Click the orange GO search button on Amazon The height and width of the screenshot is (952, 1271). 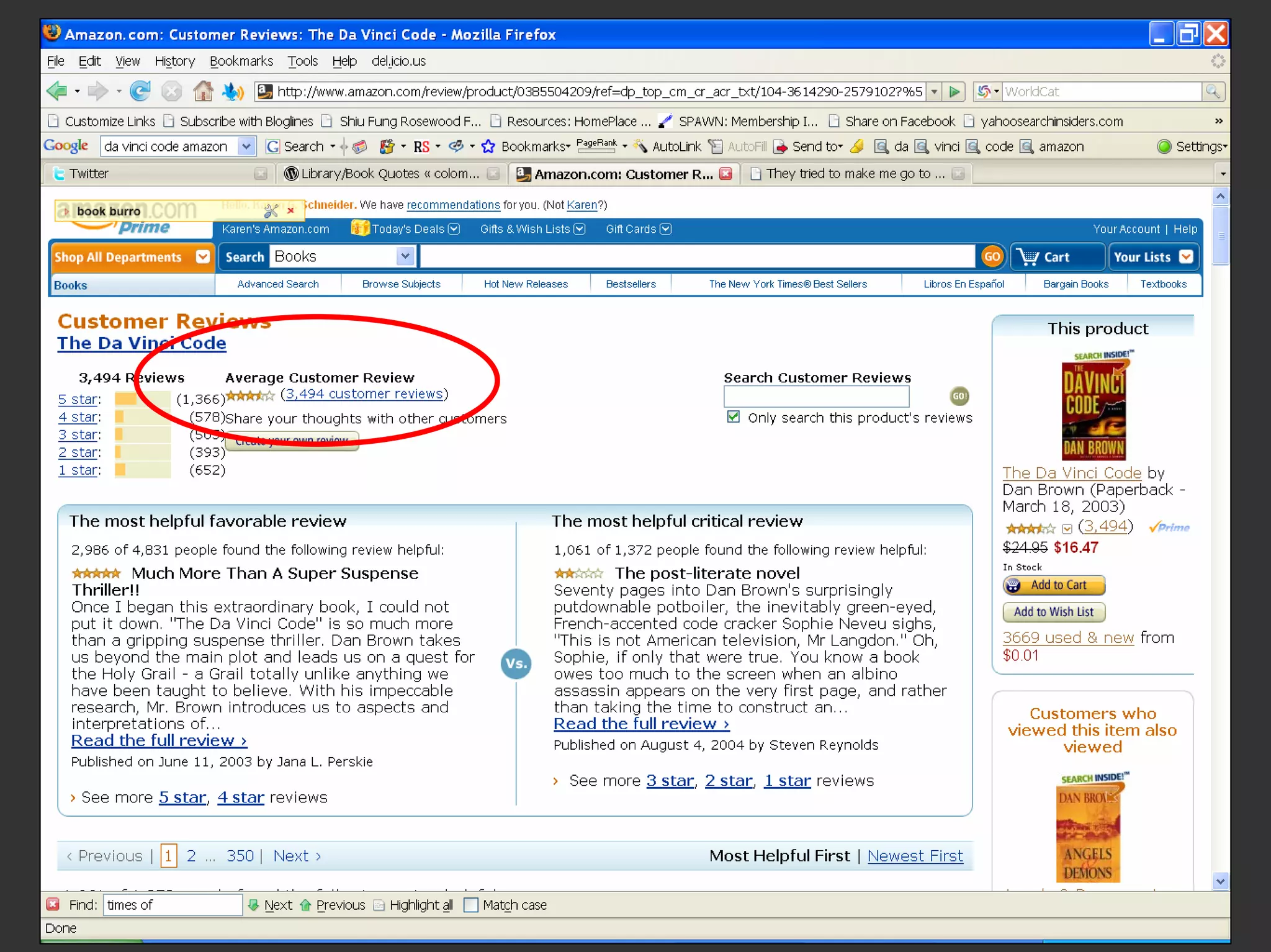992,257
